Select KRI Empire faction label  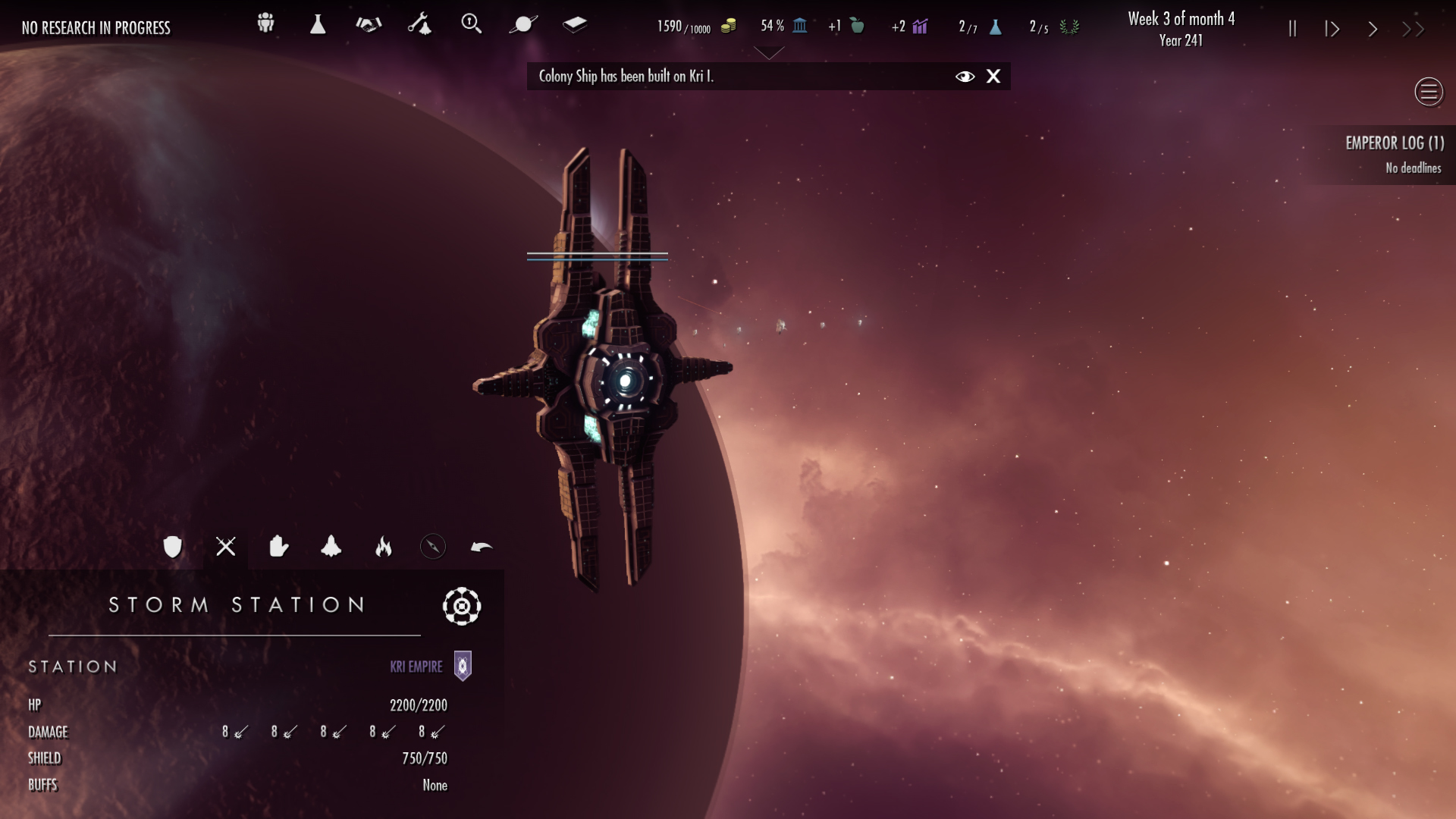click(415, 665)
